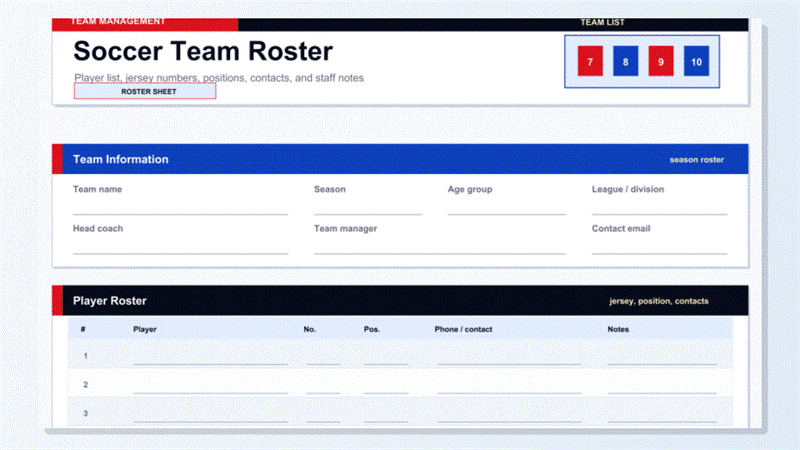Click the 'Contact email' field label

click(x=621, y=229)
